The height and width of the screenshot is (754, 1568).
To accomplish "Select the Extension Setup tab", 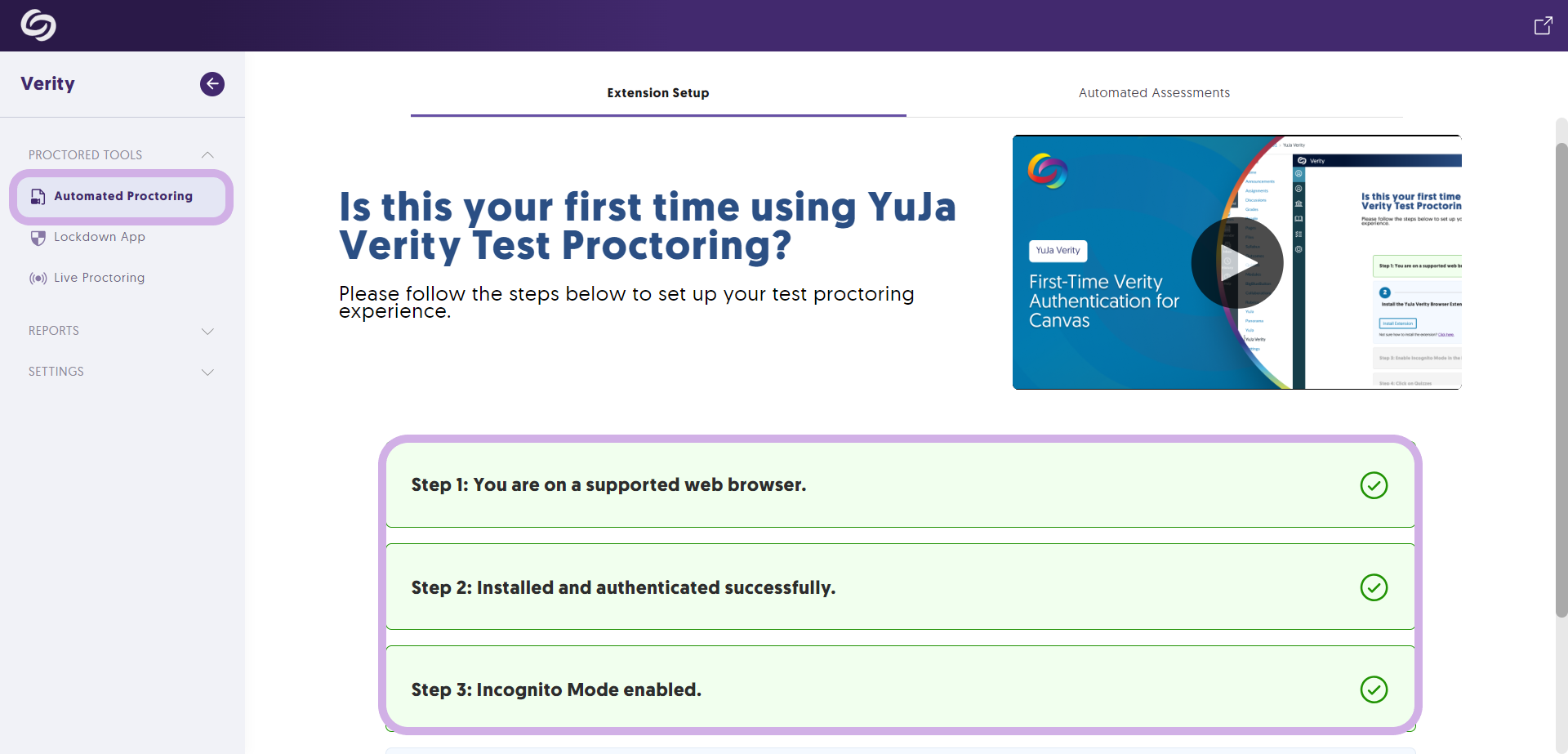I will pos(658,93).
